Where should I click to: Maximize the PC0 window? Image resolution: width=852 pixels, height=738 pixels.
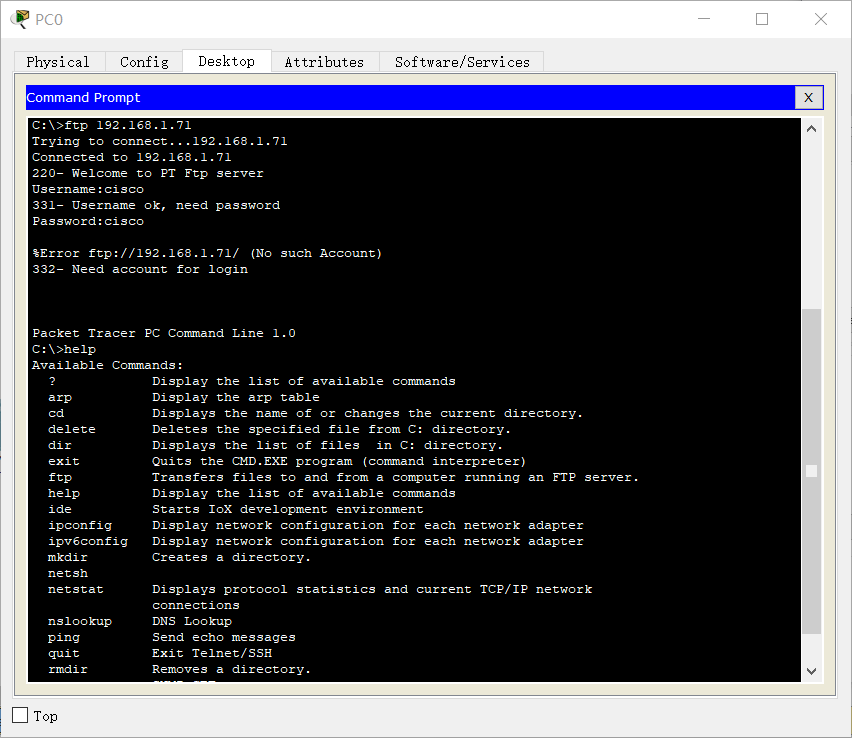[762, 19]
